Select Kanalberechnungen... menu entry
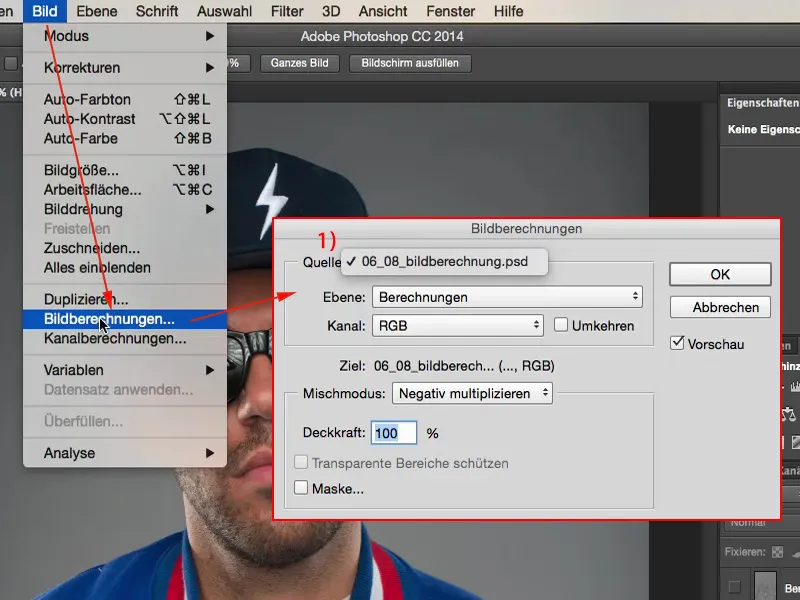The image size is (800, 600). point(125,338)
